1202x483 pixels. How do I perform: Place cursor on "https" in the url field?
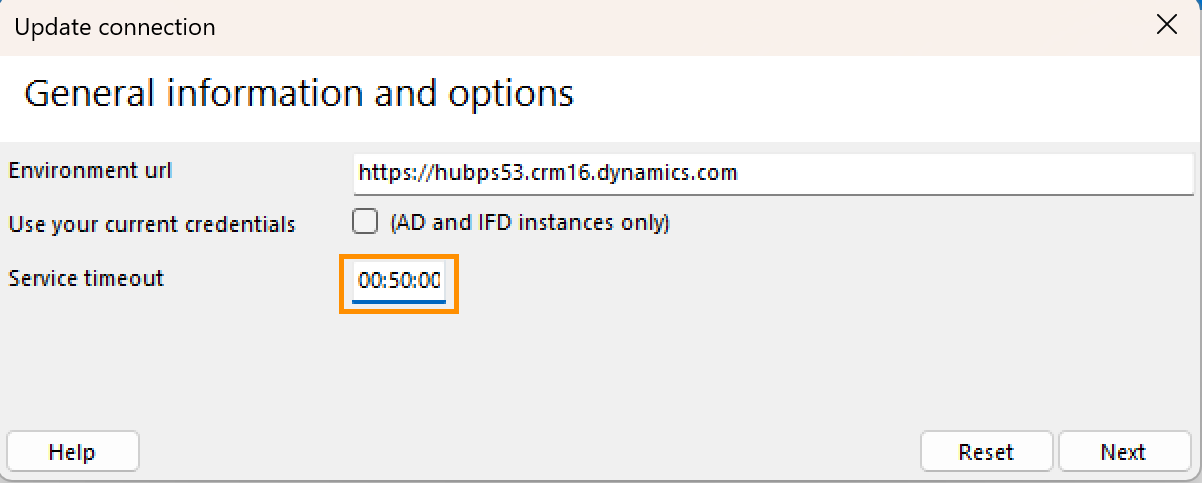380,173
